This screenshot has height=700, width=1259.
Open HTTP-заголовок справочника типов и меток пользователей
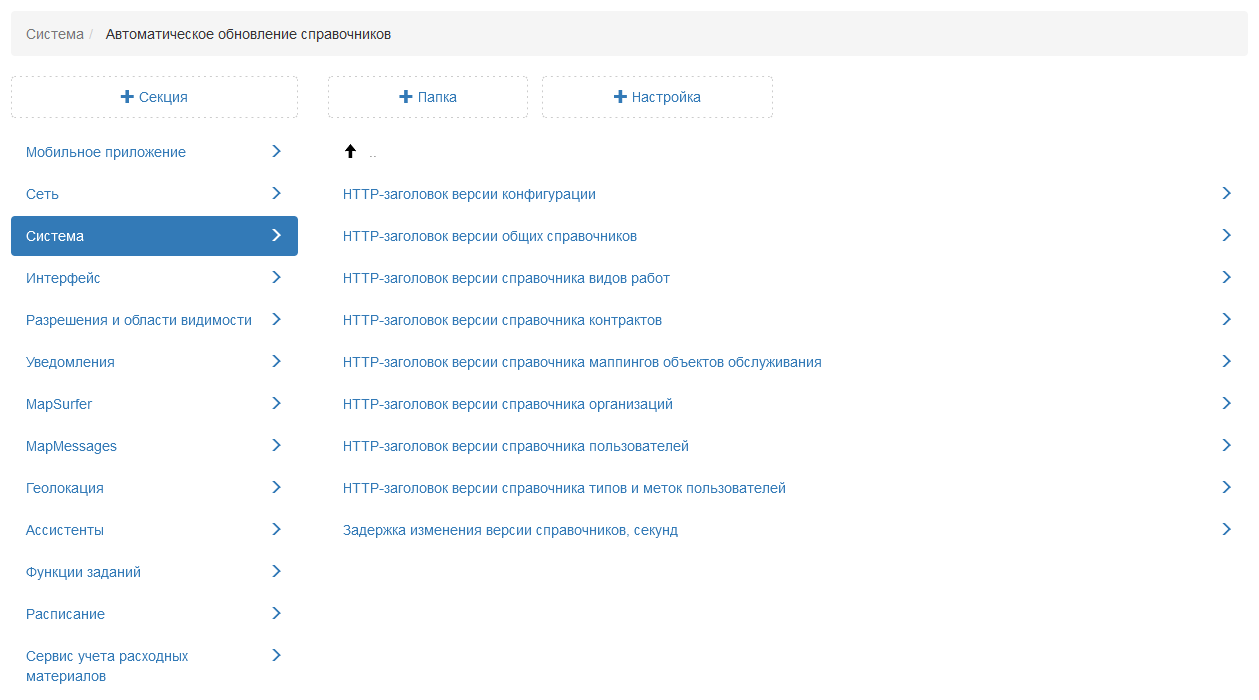tap(564, 488)
